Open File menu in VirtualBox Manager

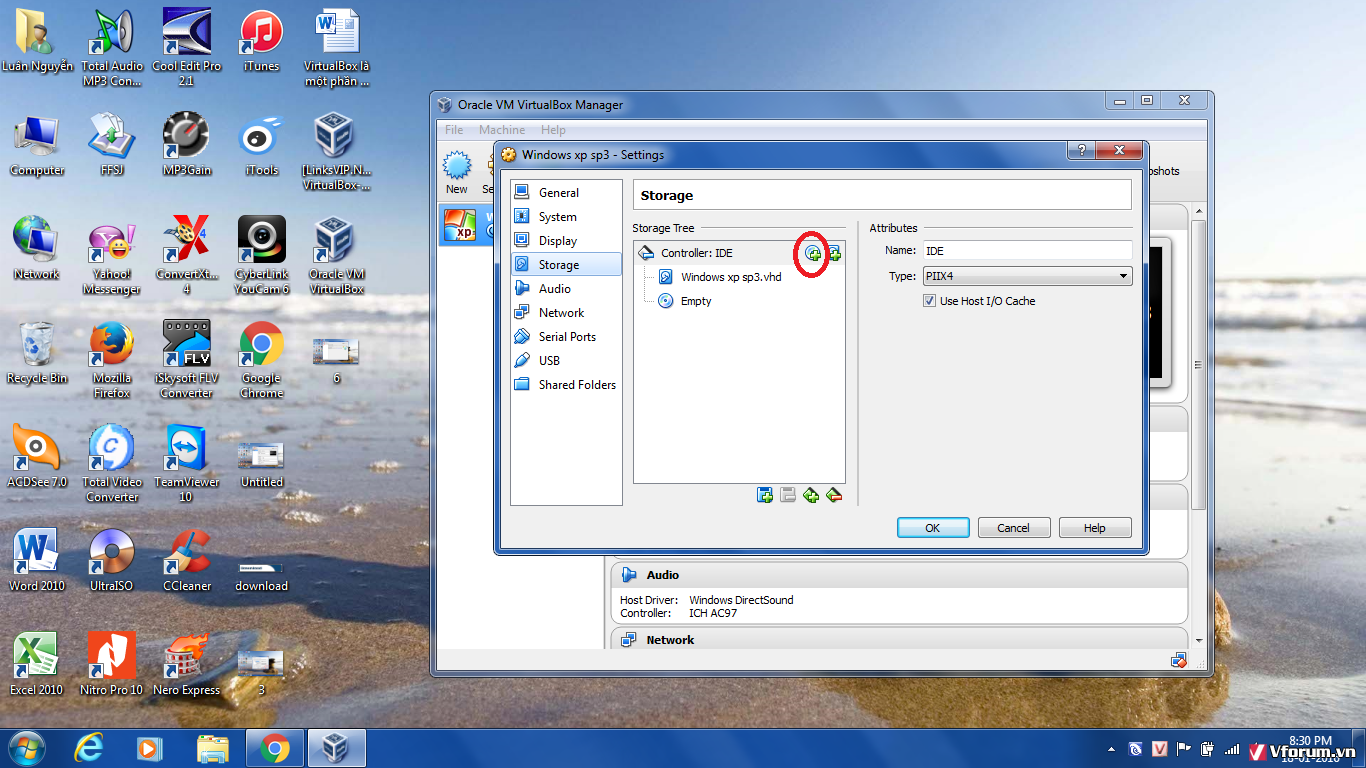coord(454,130)
